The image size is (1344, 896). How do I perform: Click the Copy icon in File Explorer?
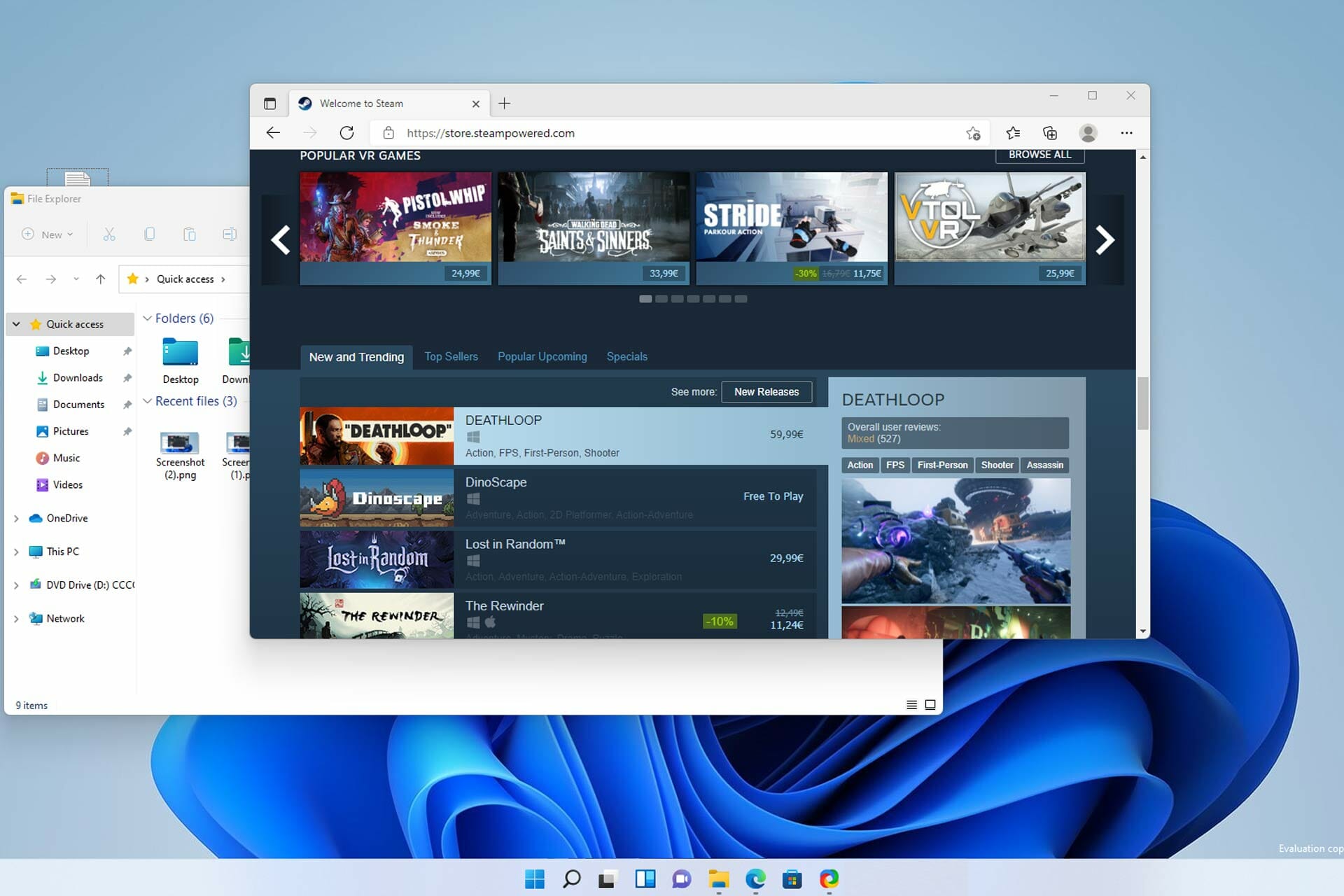[x=149, y=234]
